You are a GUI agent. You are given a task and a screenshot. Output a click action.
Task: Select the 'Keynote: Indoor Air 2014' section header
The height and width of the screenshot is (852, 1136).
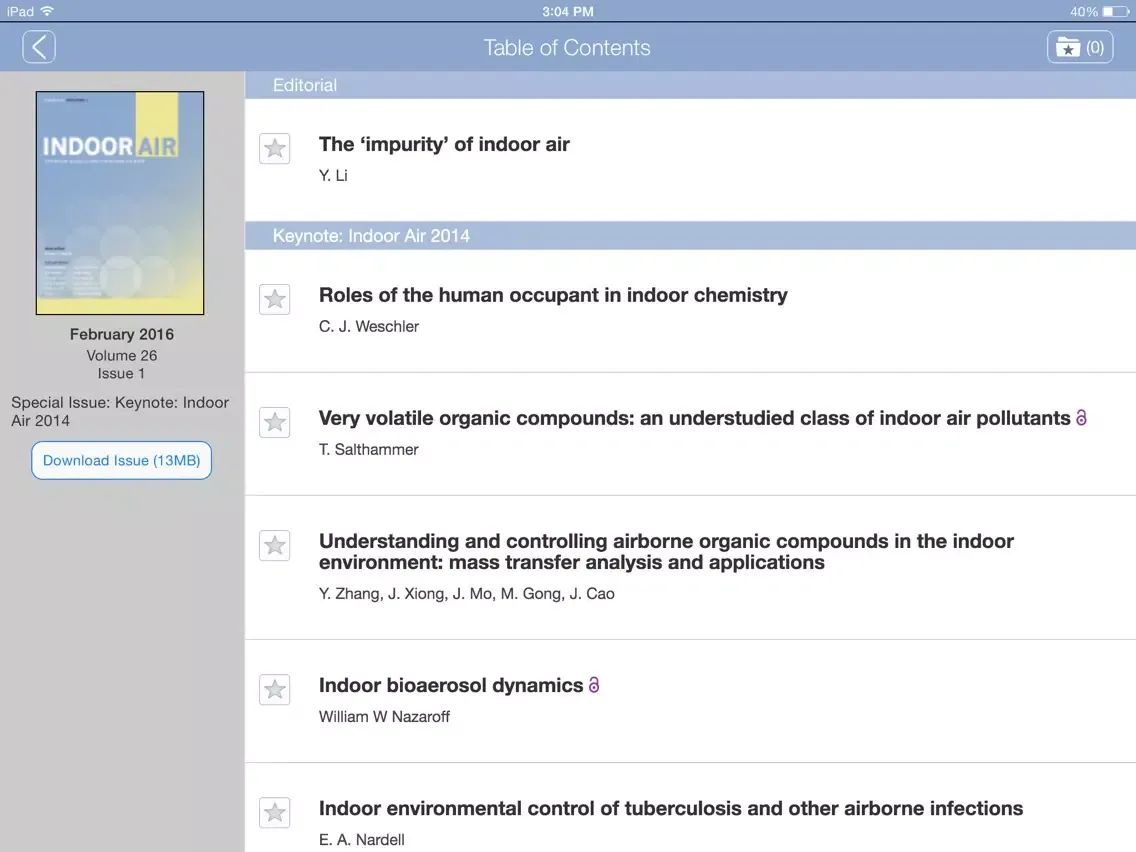[x=690, y=235]
